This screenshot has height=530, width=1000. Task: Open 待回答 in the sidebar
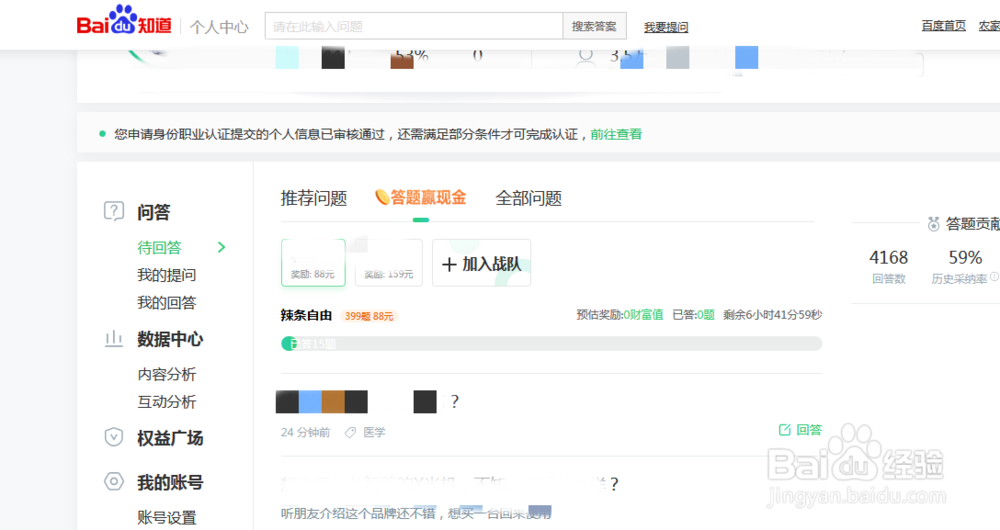point(159,247)
